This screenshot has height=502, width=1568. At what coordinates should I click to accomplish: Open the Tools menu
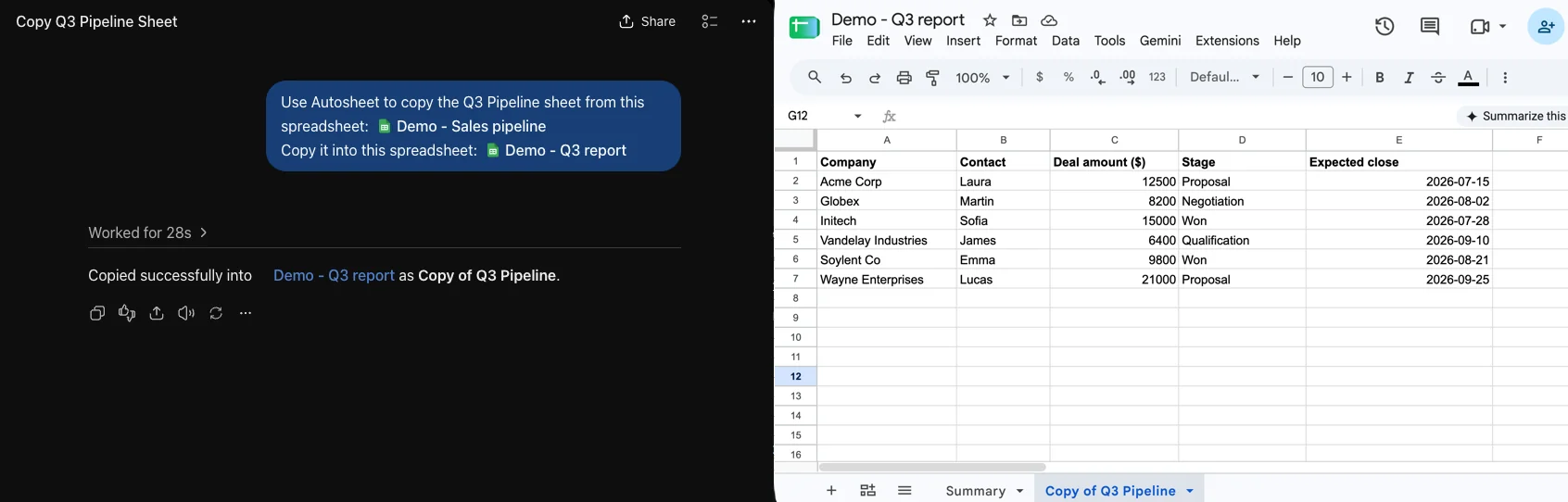pos(1110,41)
